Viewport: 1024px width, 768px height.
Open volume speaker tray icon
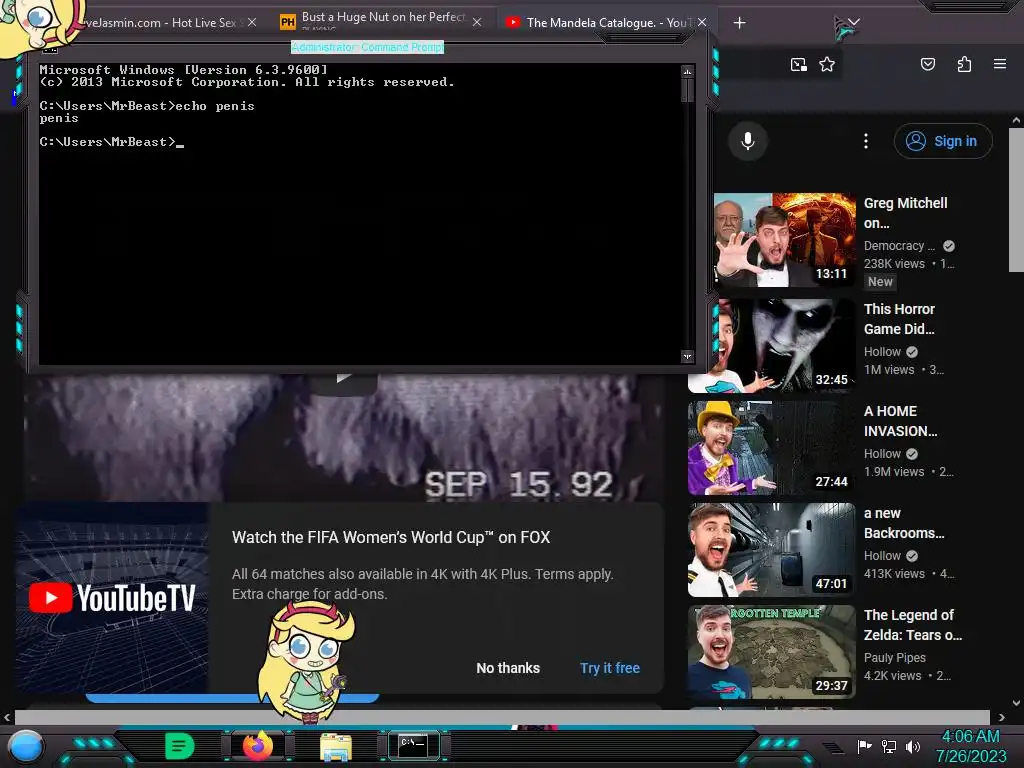[912, 746]
